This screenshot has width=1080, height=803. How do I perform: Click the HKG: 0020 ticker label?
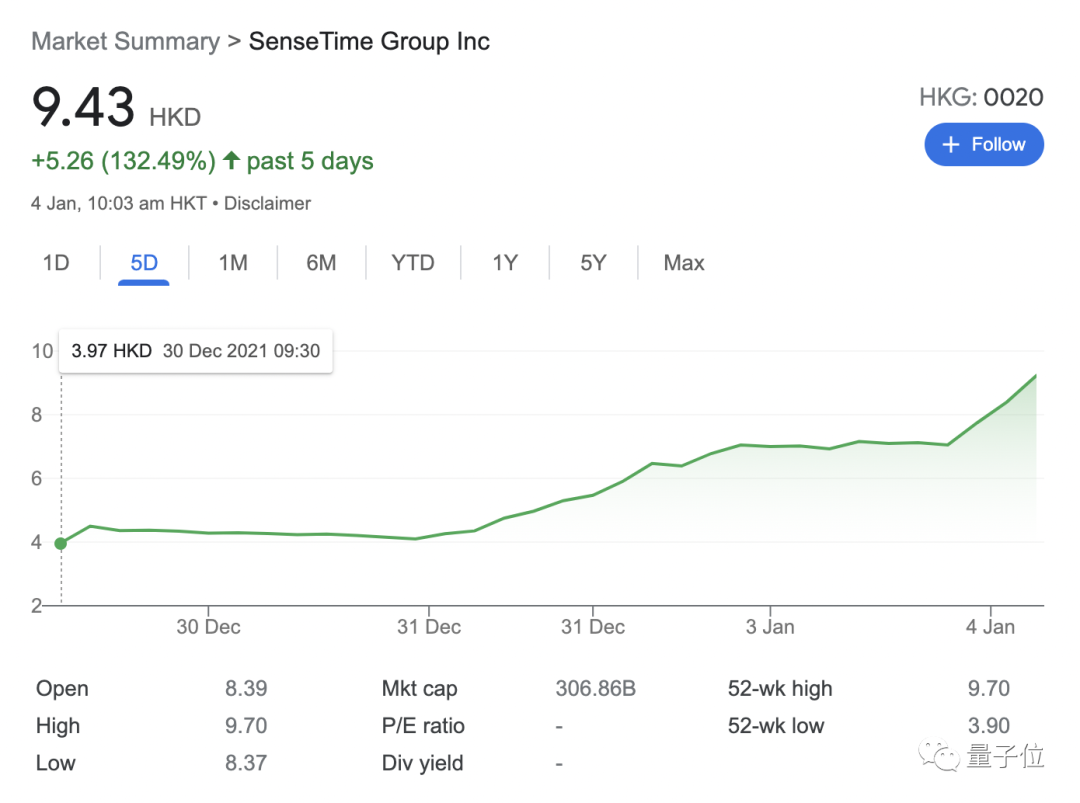click(x=981, y=97)
